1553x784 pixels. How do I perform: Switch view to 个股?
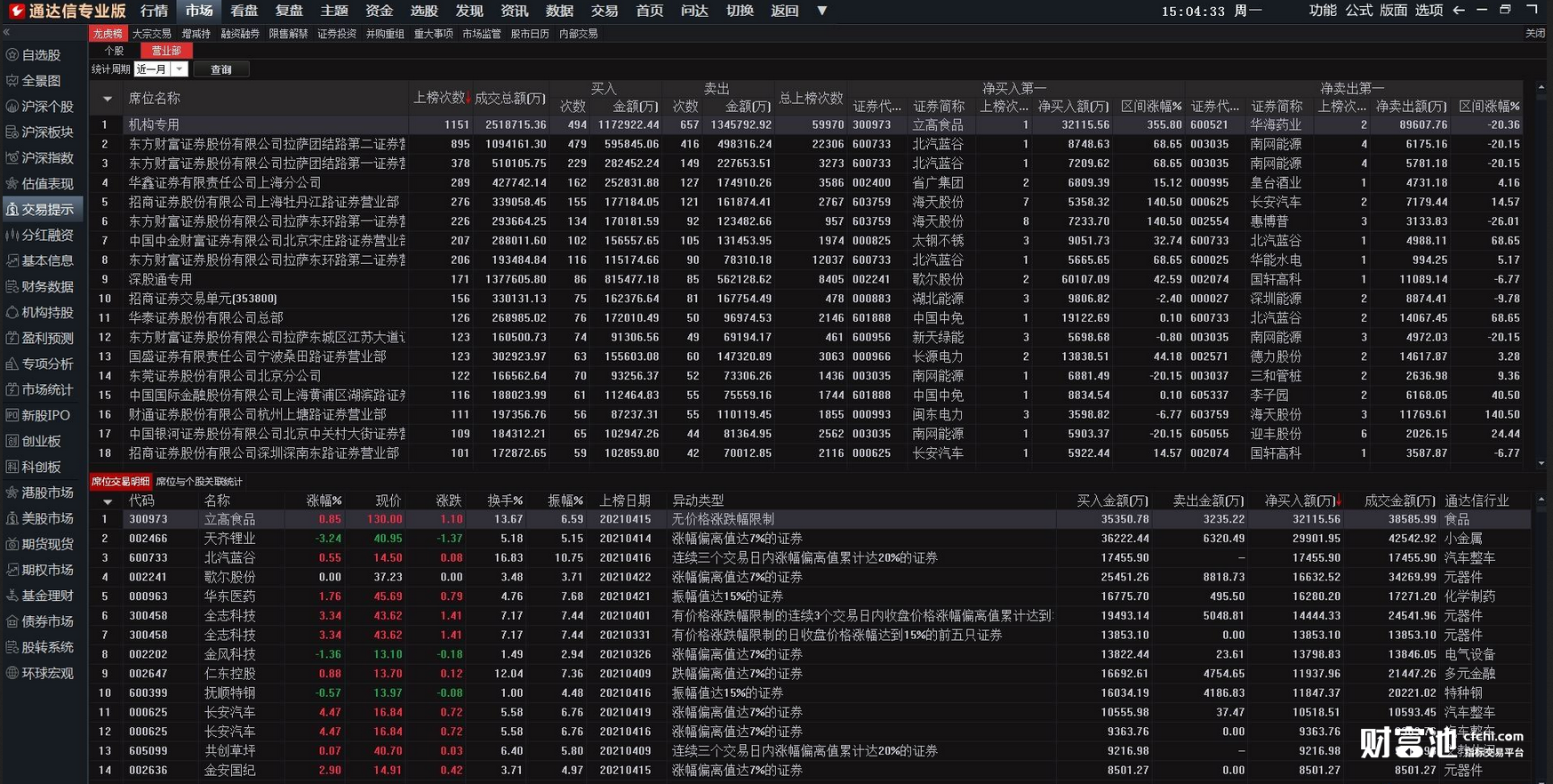[114, 52]
